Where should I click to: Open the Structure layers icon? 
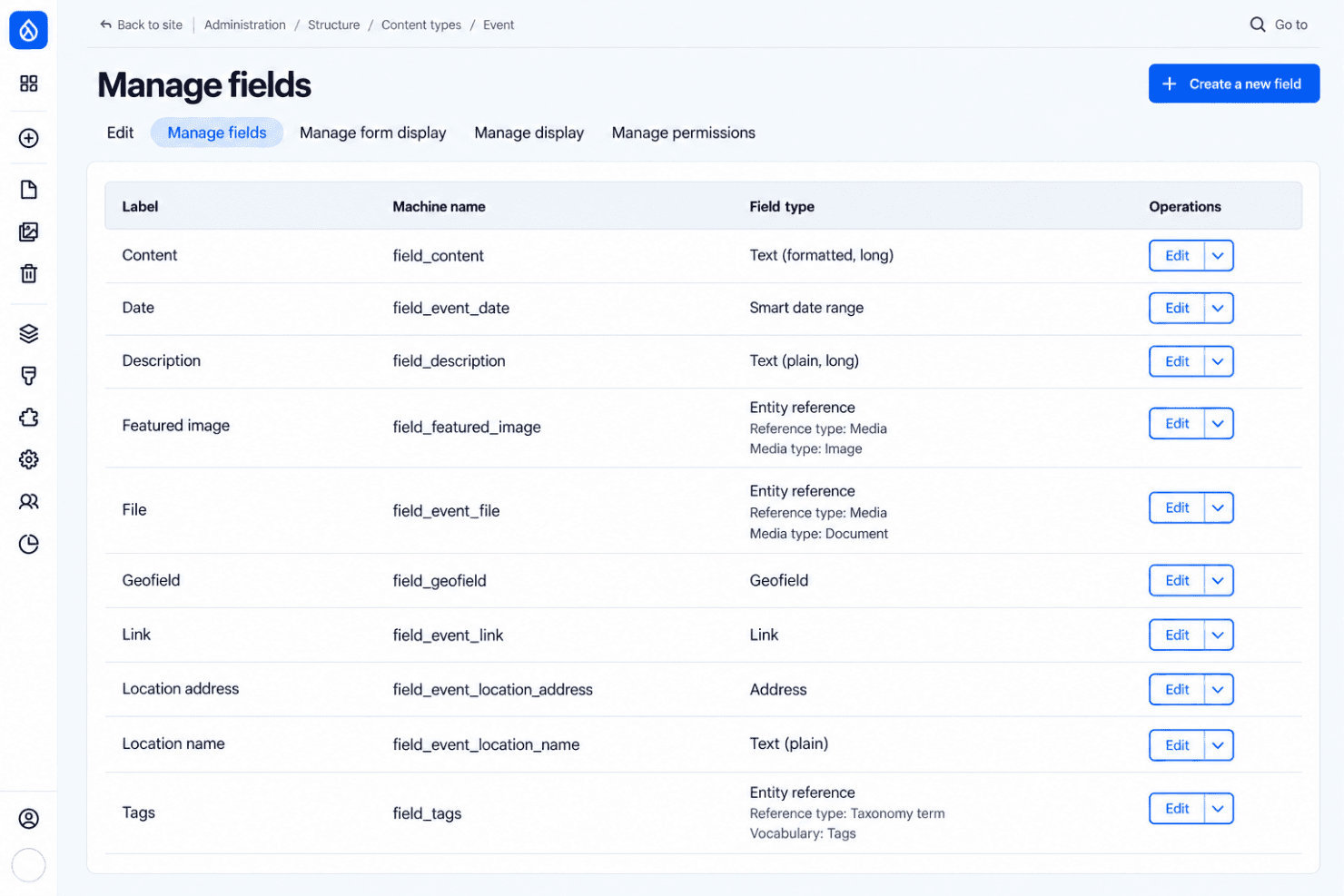pos(29,333)
